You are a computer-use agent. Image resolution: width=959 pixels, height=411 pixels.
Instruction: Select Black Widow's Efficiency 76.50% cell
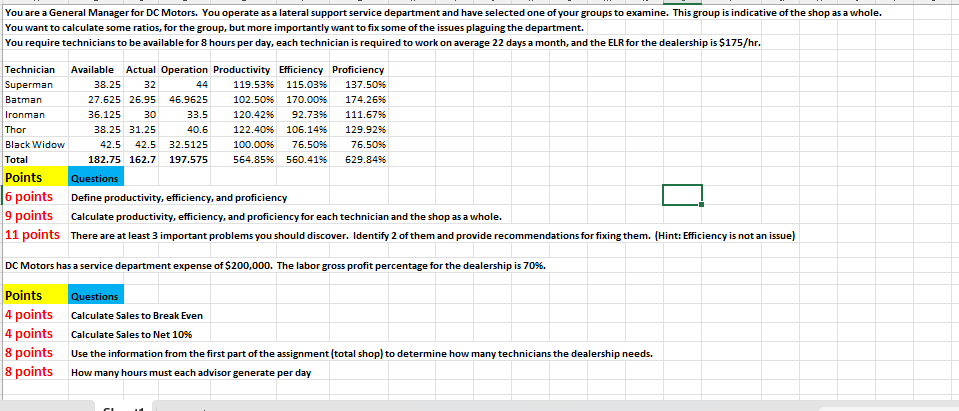click(302, 144)
